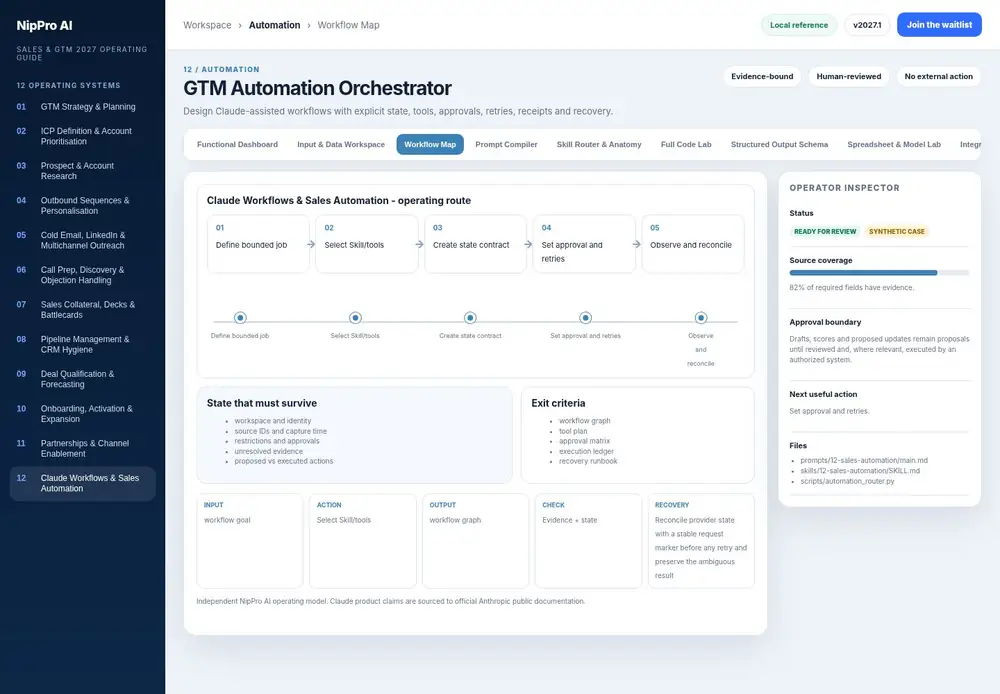
Task: Select step card 05 Observe and reconcile
Action: [x=693, y=244]
